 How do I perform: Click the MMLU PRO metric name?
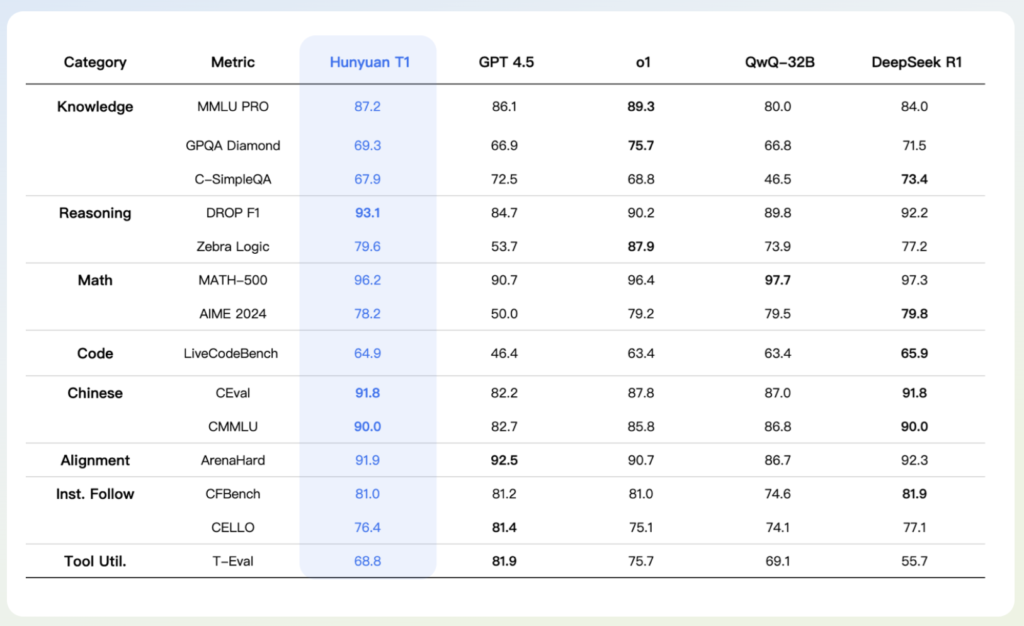coord(232,107)
